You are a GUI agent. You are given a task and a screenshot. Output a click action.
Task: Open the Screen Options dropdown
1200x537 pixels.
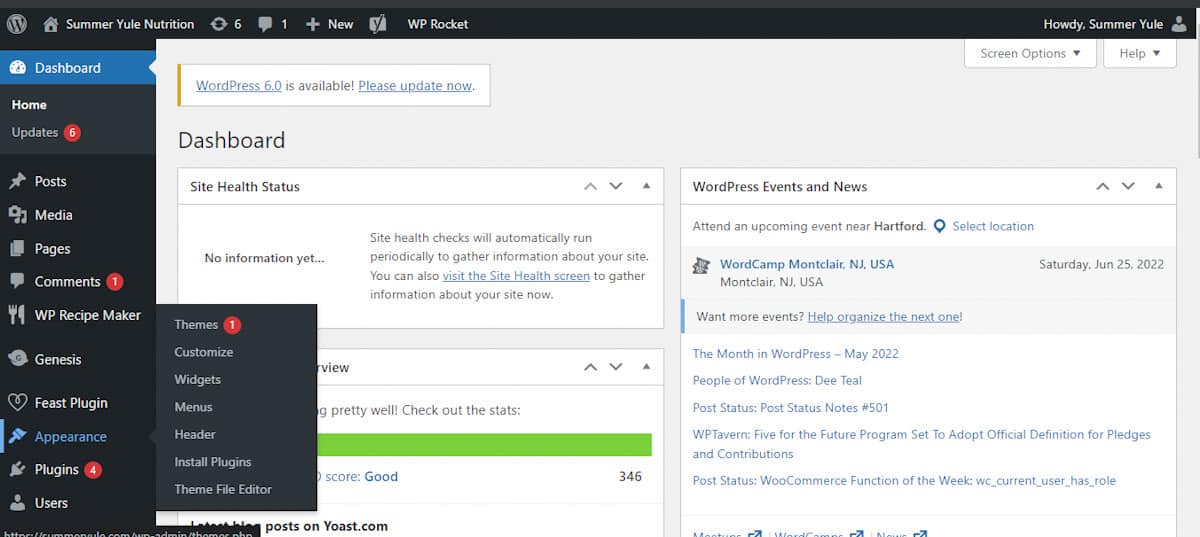[x=1030, y=53]
